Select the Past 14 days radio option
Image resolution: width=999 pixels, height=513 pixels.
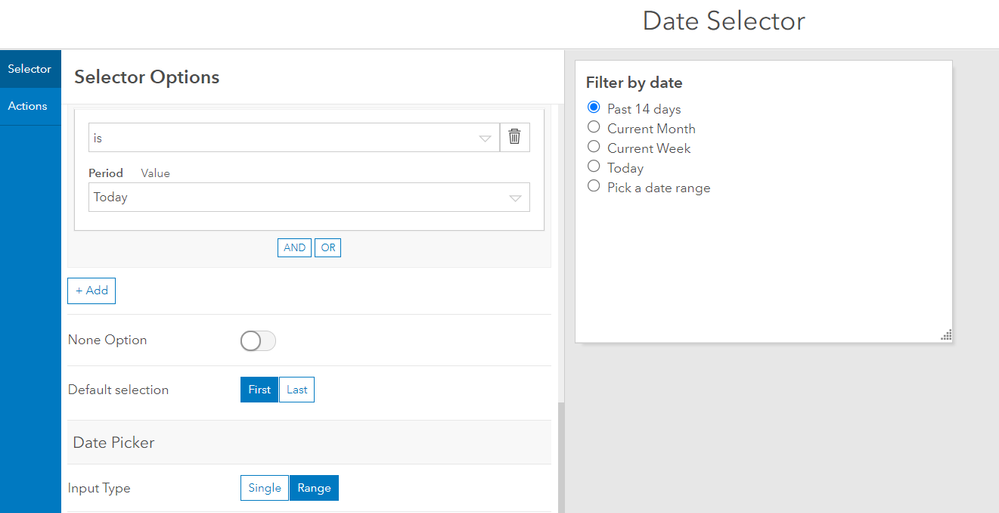pyautogui.click(x=594, y=108)
